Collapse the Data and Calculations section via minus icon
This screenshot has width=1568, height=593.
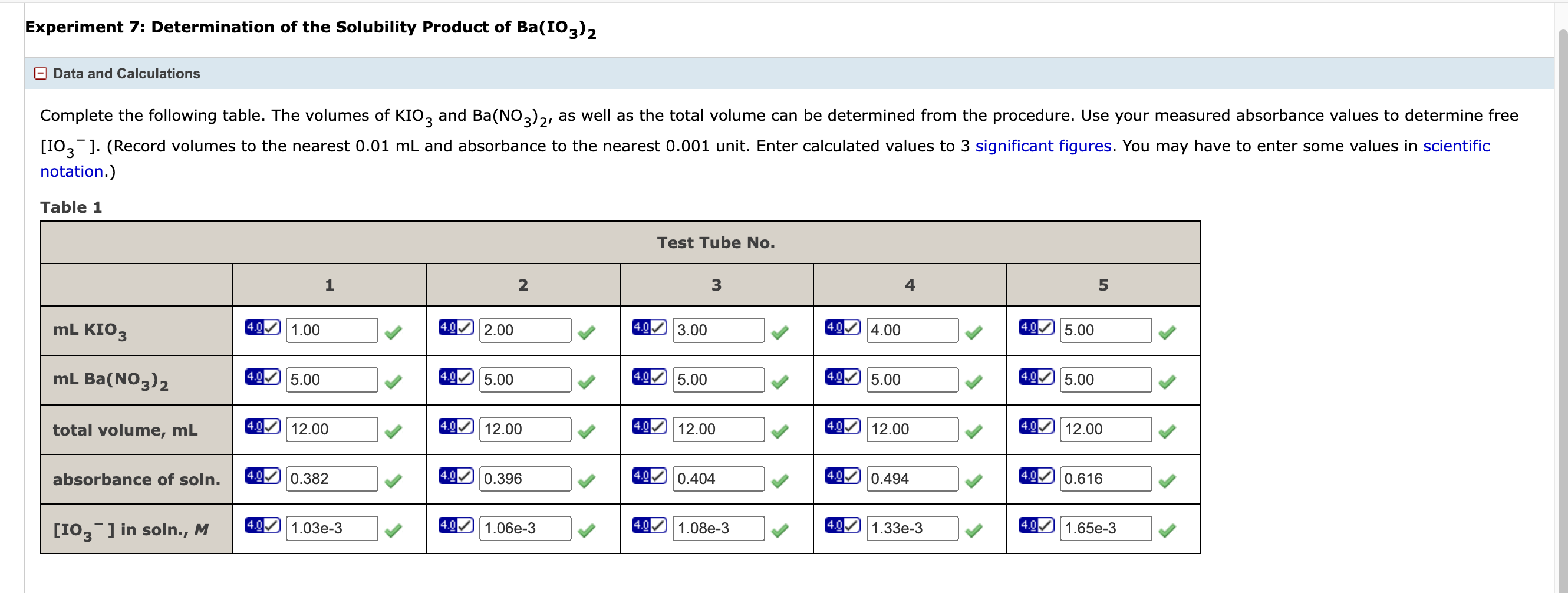pyautogui.click(x=40, y=73)
